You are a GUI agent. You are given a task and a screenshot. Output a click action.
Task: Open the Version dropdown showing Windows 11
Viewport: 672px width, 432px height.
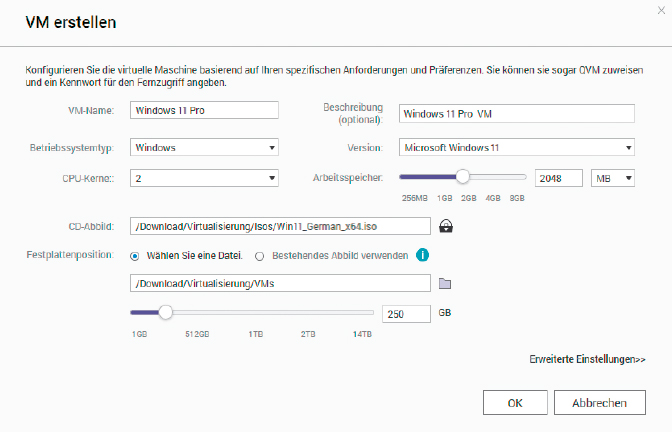516,147
